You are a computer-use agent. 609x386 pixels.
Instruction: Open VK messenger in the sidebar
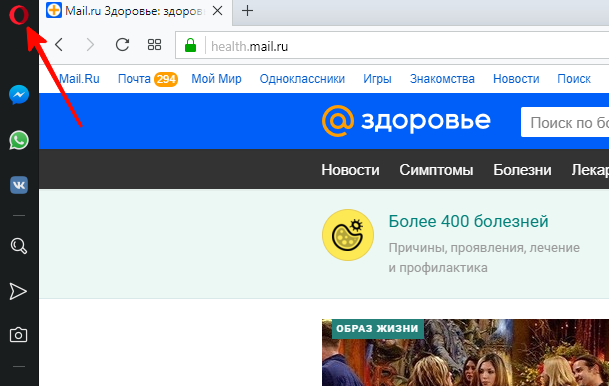coord(19,185)
